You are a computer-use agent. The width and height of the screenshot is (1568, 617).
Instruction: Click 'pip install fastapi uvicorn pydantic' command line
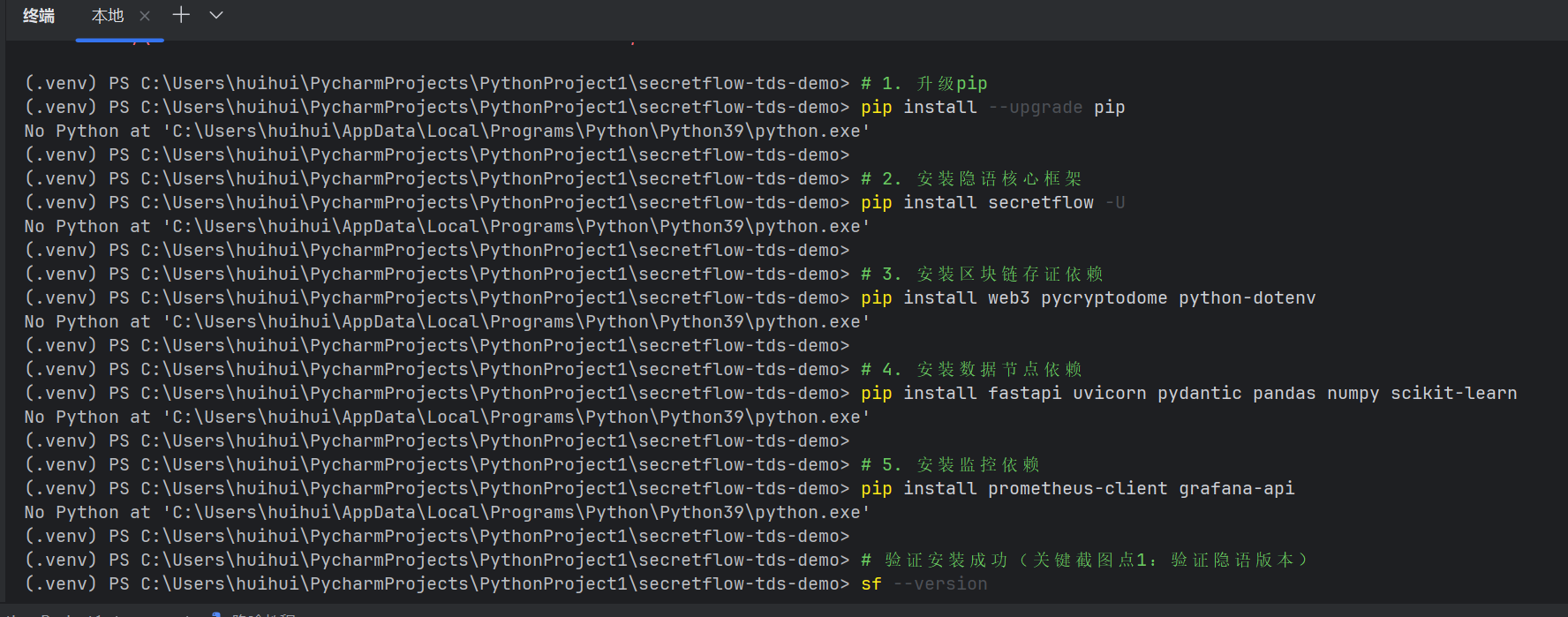tap(1188, 393)
